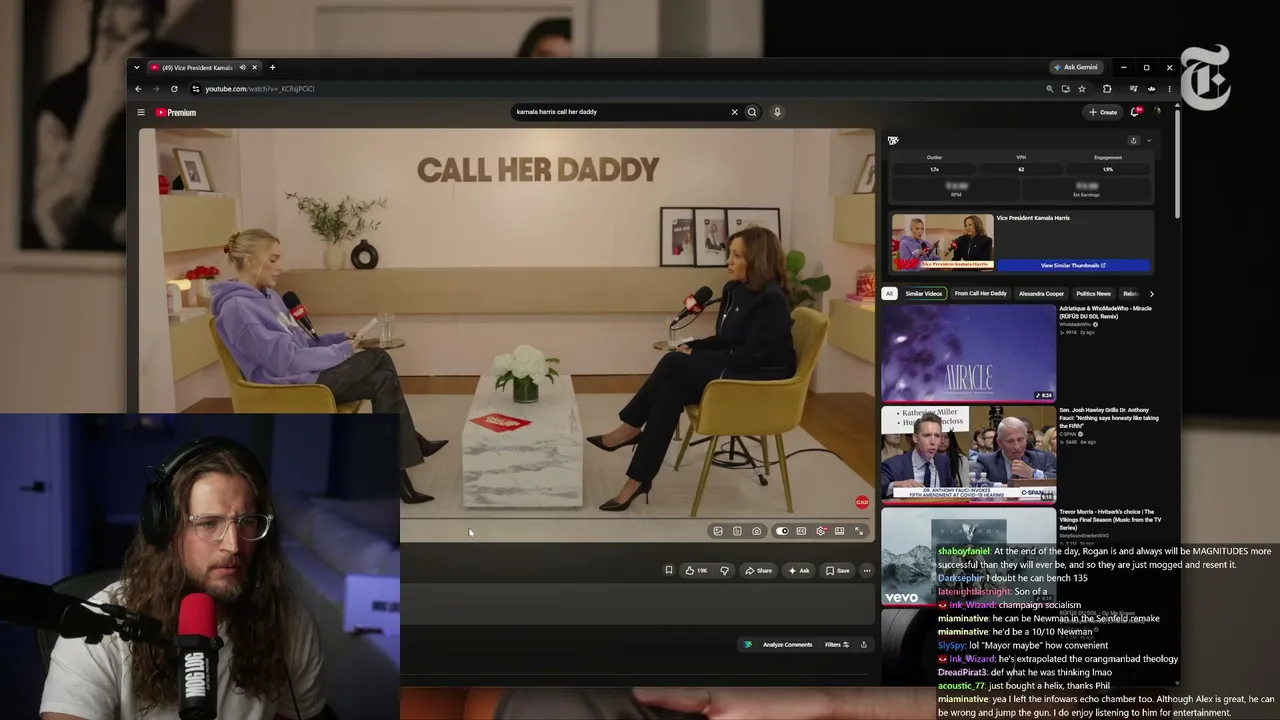Image resolution: width=1280 pixels, height=720 pixels.
Task: Open YouTube notifications bell
Action: coord(1135,112)
